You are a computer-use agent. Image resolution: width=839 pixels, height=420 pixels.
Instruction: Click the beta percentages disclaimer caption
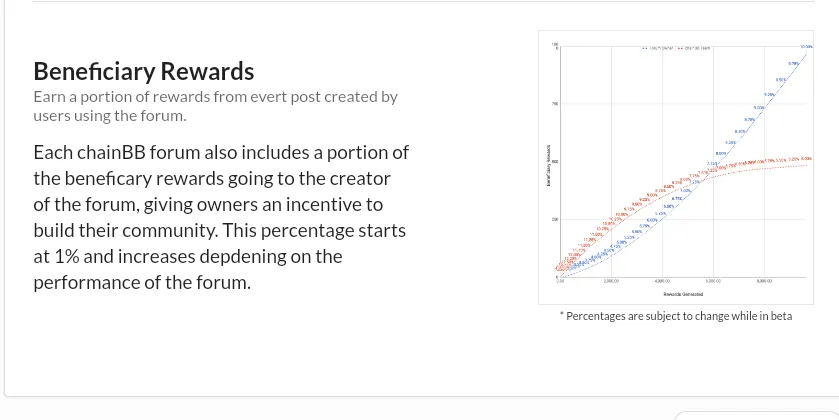676,316
